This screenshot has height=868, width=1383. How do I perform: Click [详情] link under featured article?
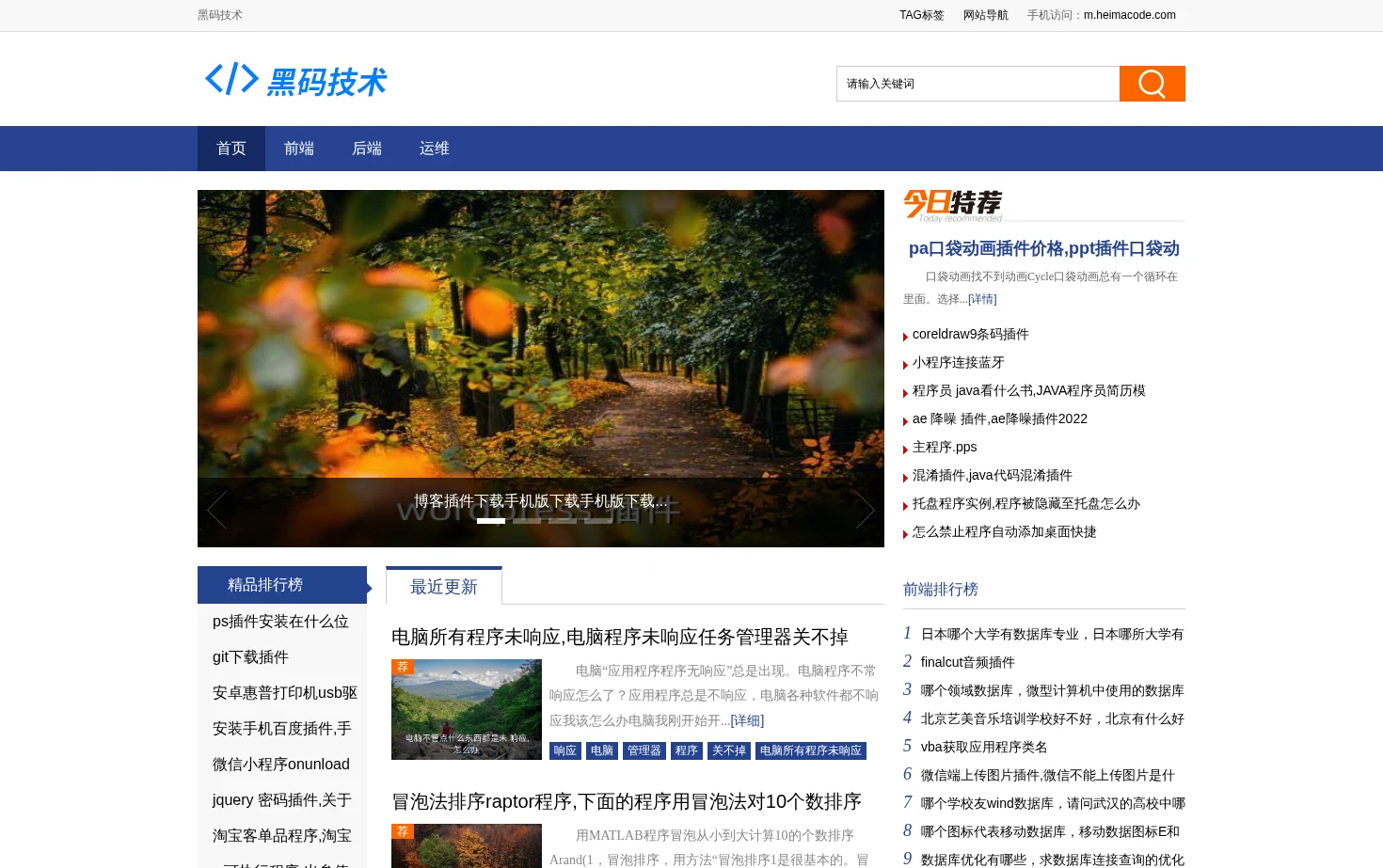coord(982,299)
